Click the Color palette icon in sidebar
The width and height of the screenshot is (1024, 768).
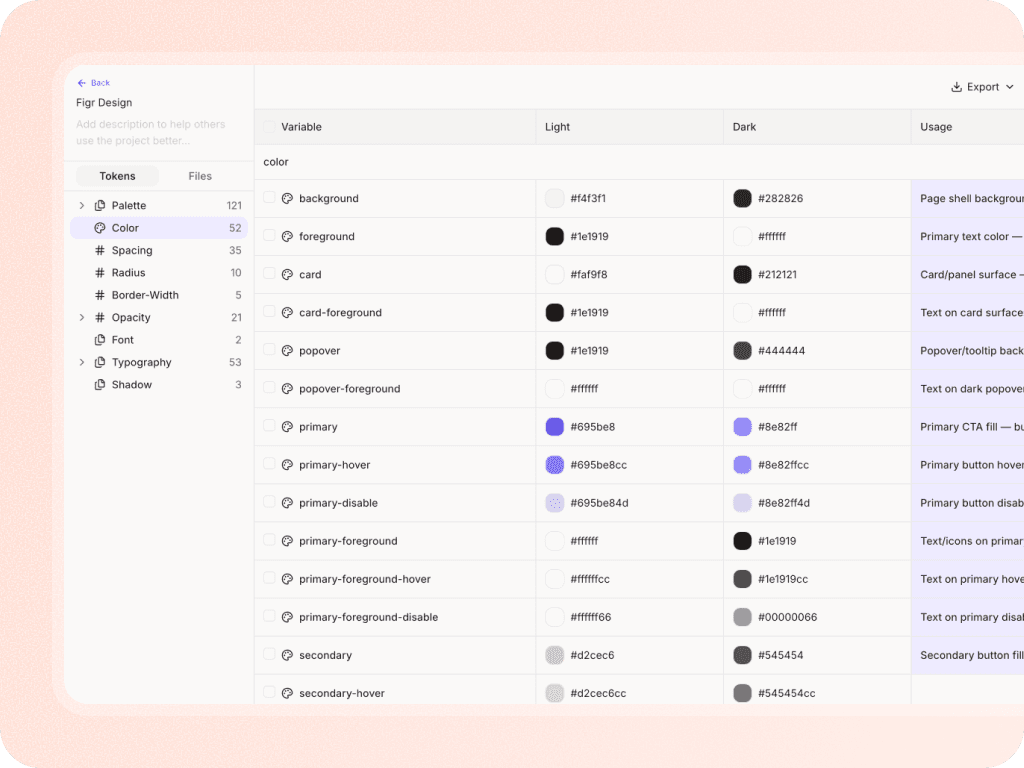pos(100,228)
